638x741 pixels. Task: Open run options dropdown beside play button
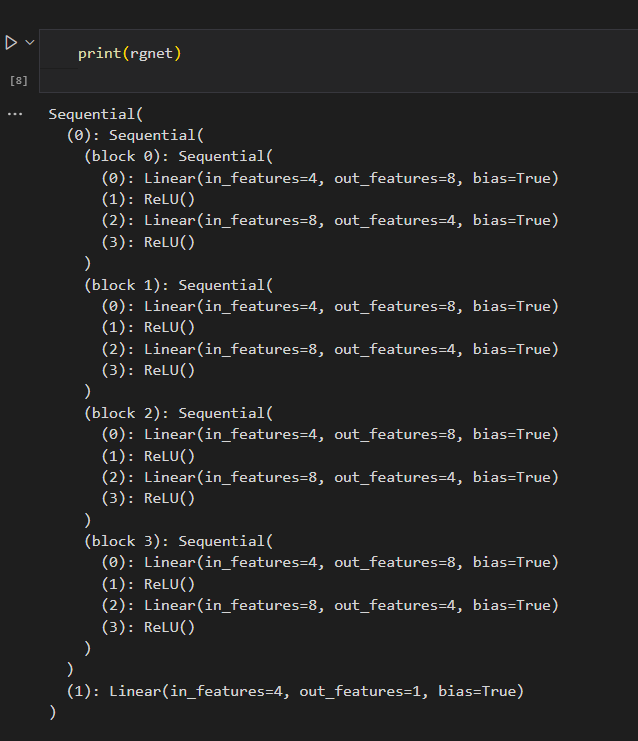(x=30, y=43)
